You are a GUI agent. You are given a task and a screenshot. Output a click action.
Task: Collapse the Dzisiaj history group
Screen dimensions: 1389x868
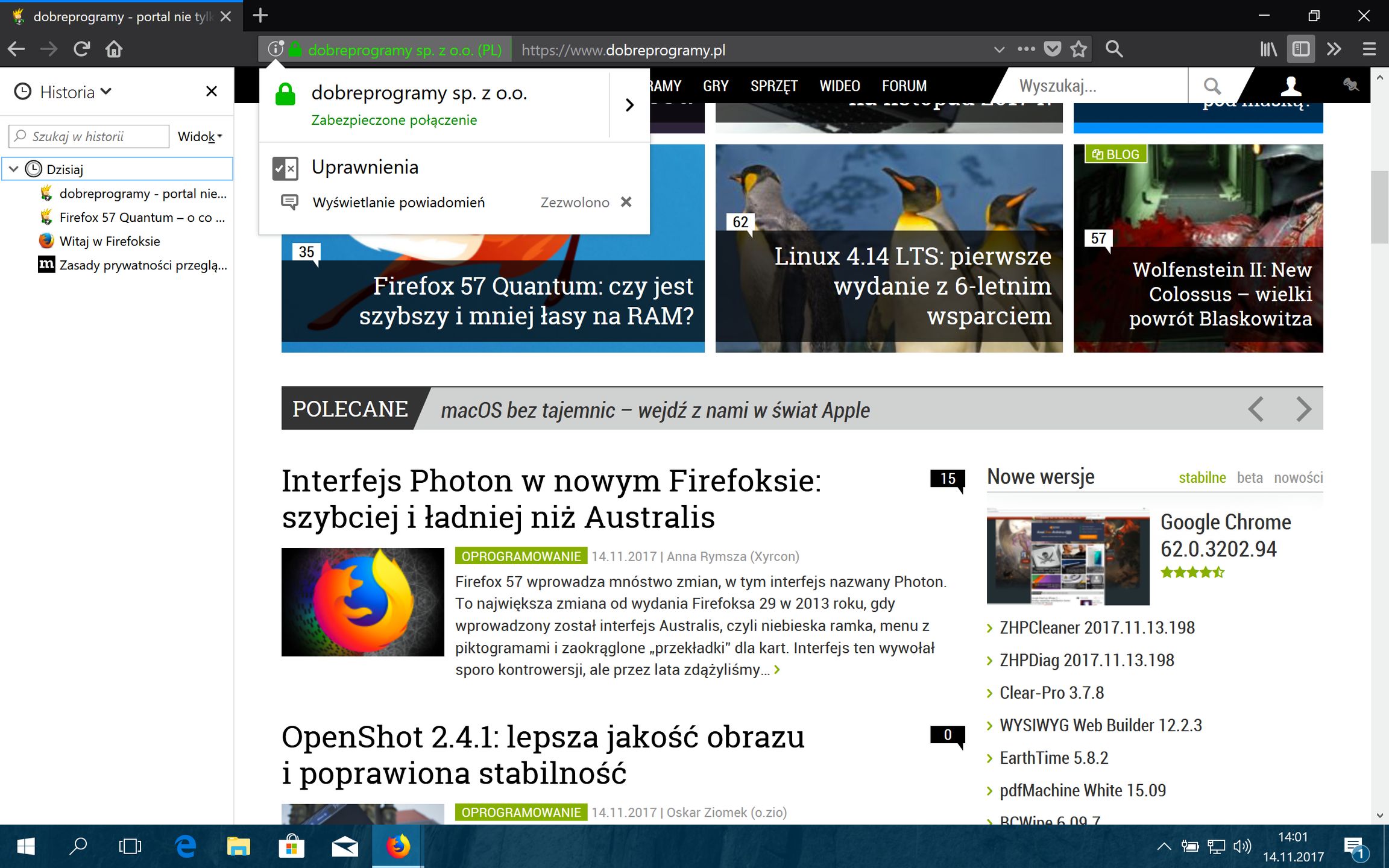pyautogui.click(x=13, y=169)
